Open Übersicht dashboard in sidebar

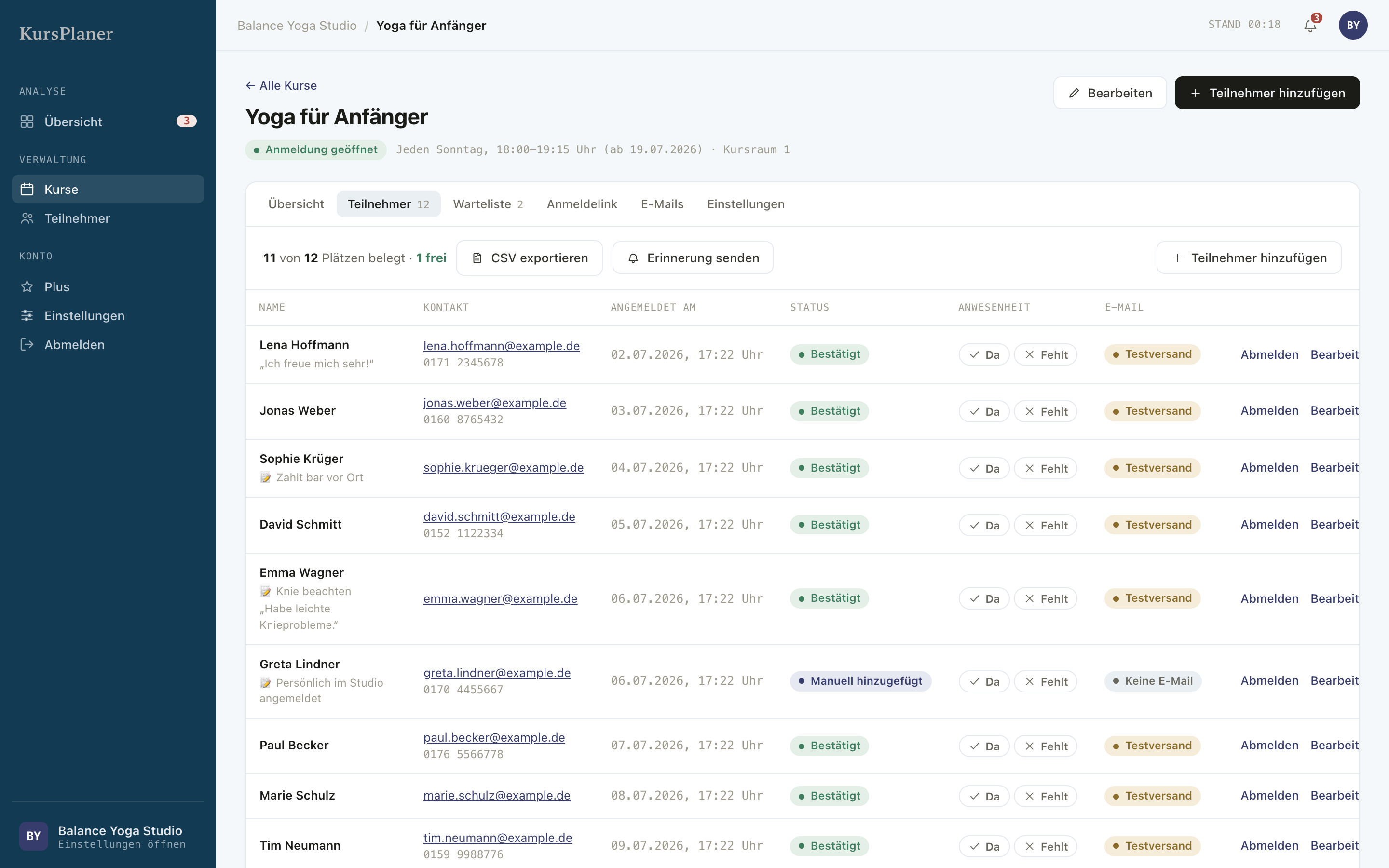pyautogui.click(x=108, y=121)
